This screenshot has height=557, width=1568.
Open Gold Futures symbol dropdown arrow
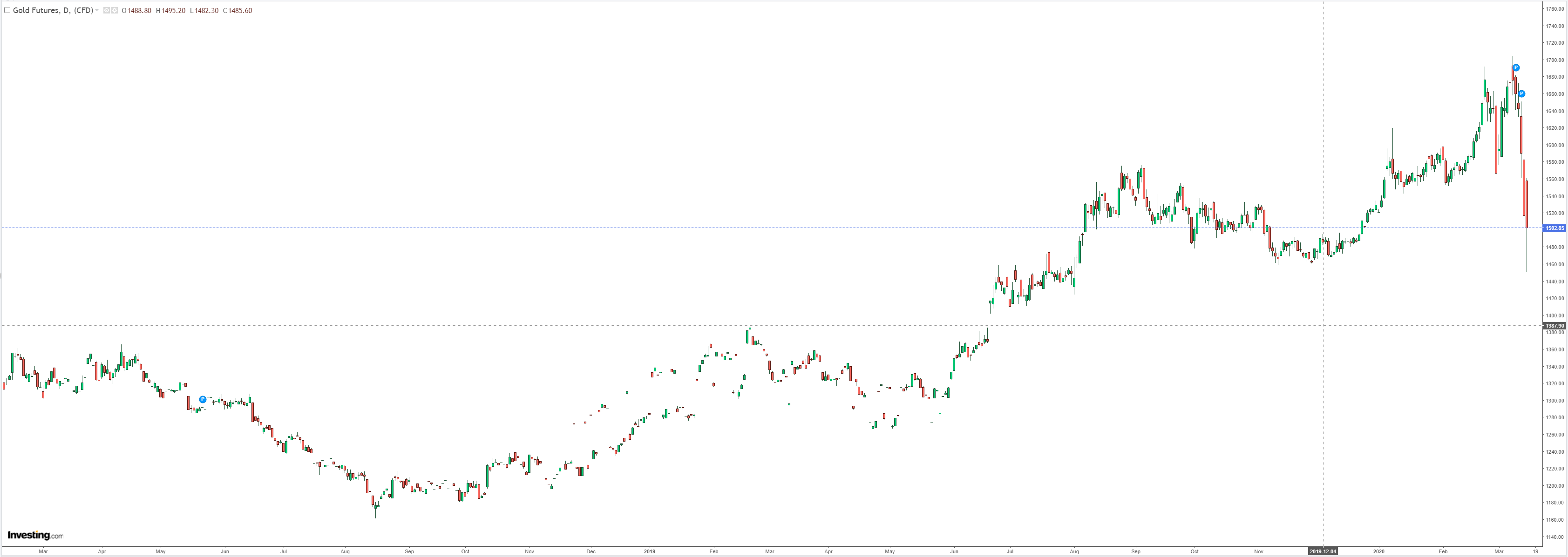(x=97, y=10)
